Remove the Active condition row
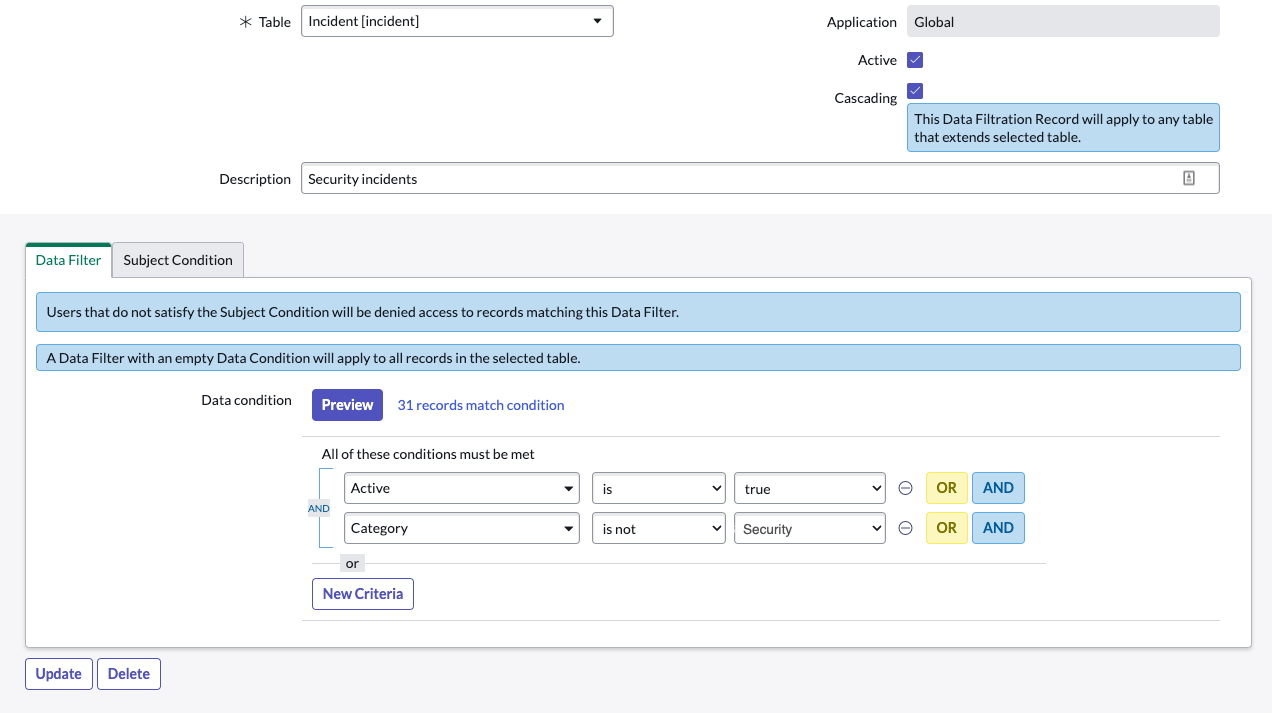Viewport: 1272px width, 713px height. [x=905, y=488]
